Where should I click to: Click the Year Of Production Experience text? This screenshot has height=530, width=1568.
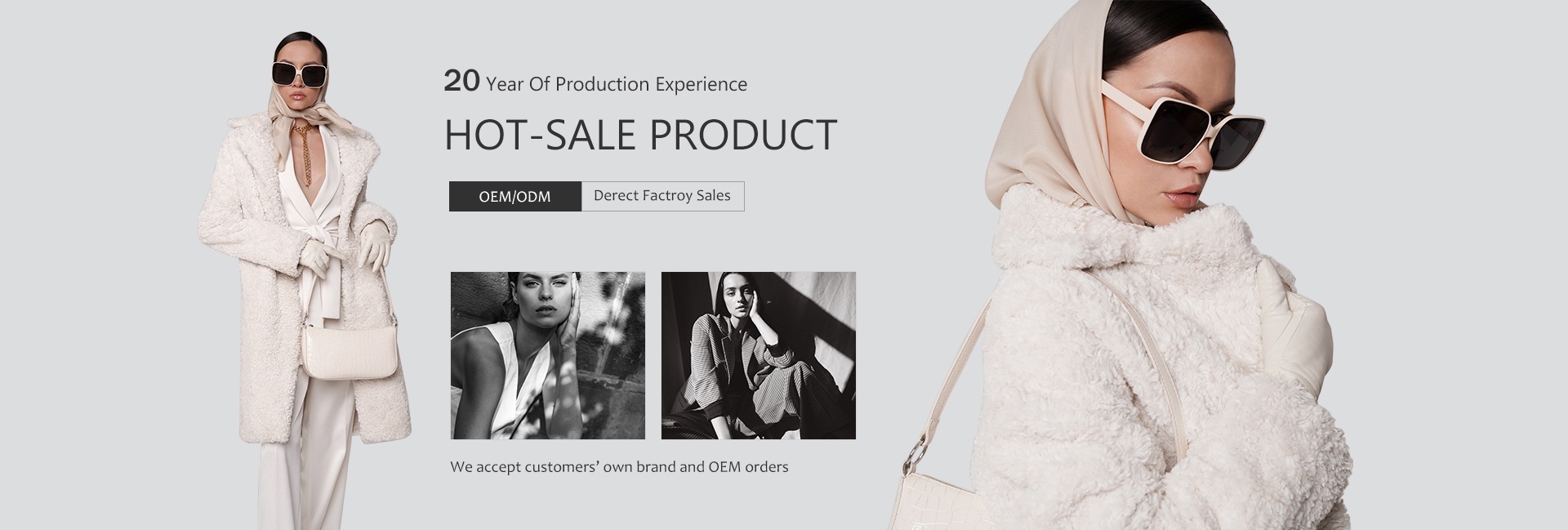617,84
